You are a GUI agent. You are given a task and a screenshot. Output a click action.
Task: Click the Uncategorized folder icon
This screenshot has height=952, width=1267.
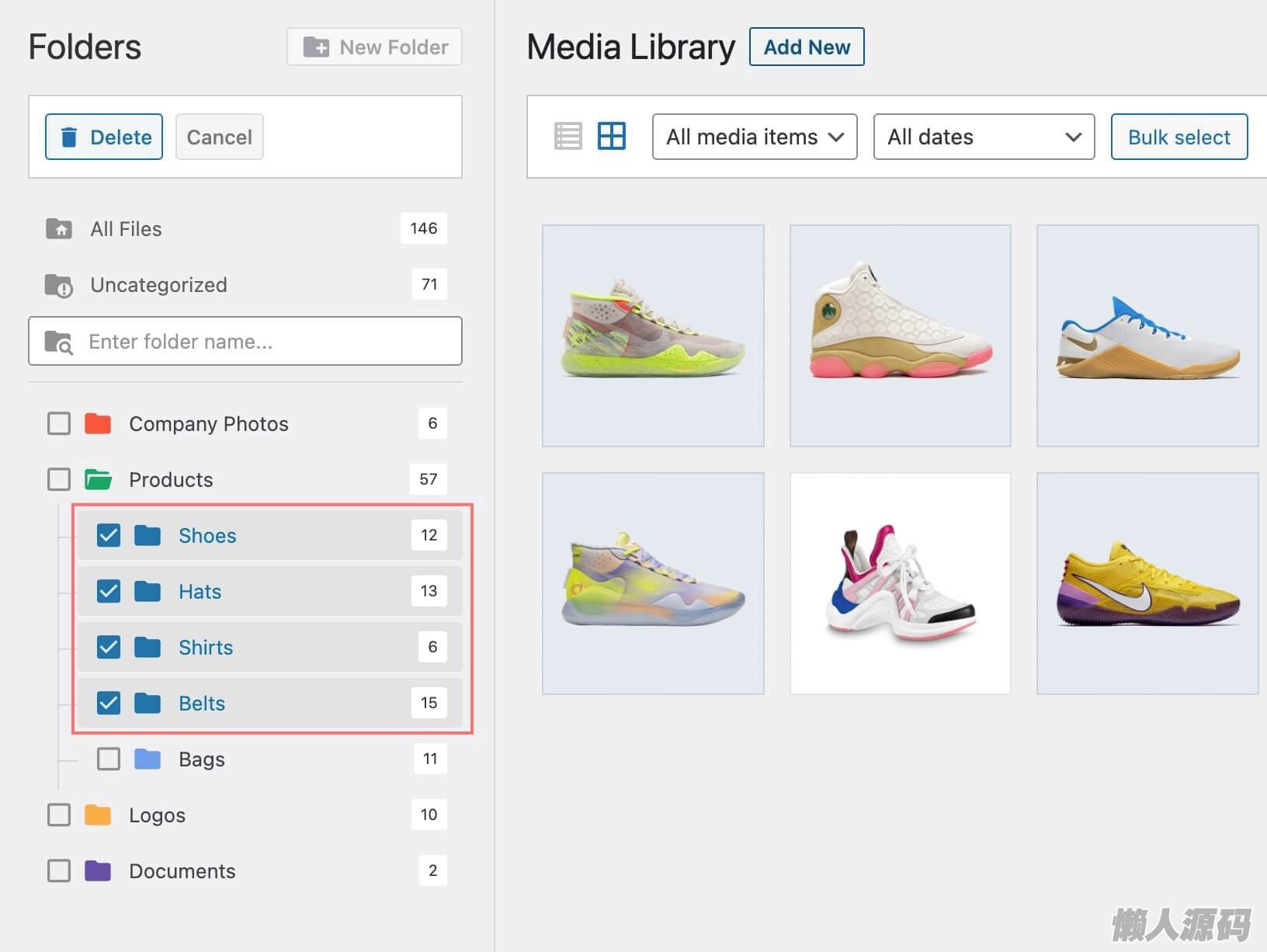pyautogui.click(x=59, y=286)
